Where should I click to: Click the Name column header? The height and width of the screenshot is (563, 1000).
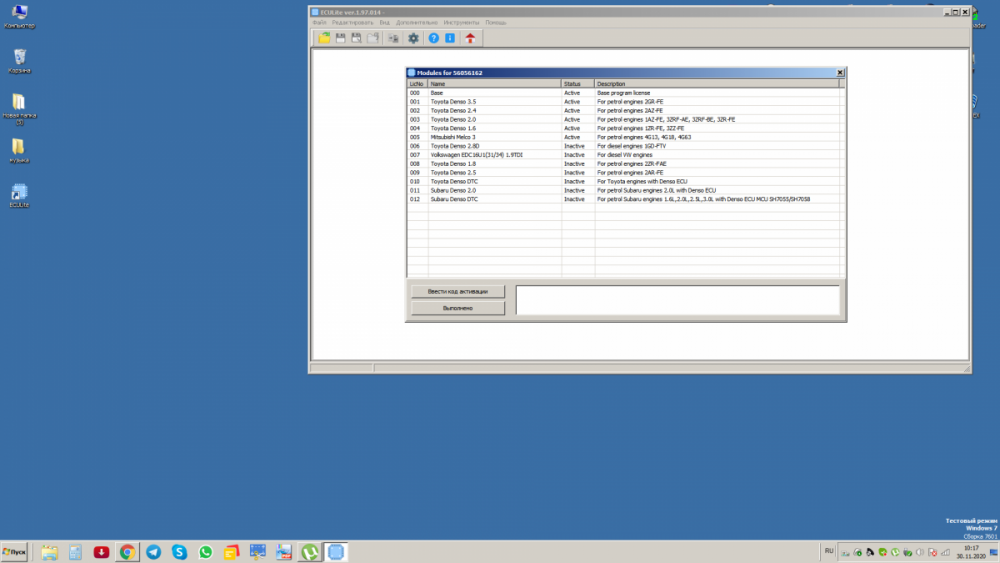pos(494,84)
